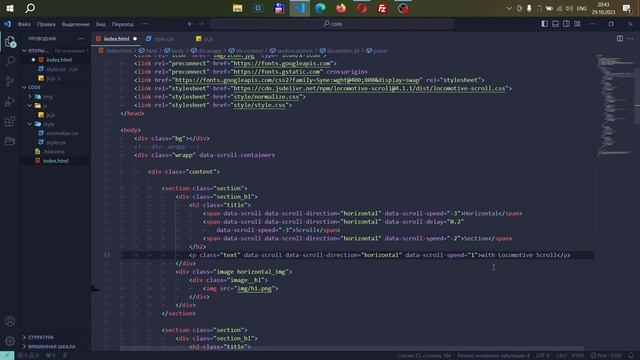Screen dimensions: 640x360
Task: Open the Customize Layout control
Action: click(x=577, y=24)
